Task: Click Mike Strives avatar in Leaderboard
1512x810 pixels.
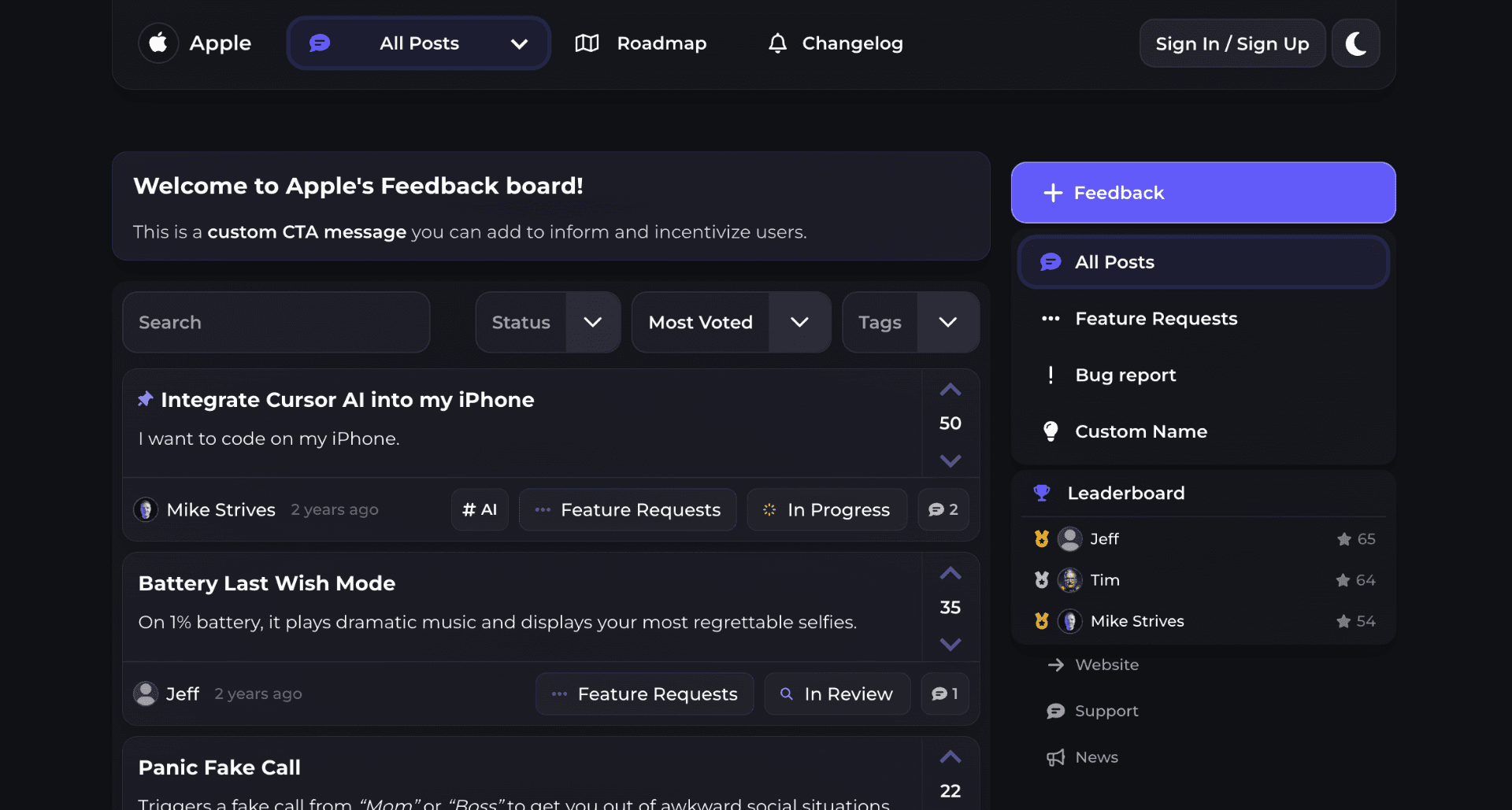Action: point(1069,621)
